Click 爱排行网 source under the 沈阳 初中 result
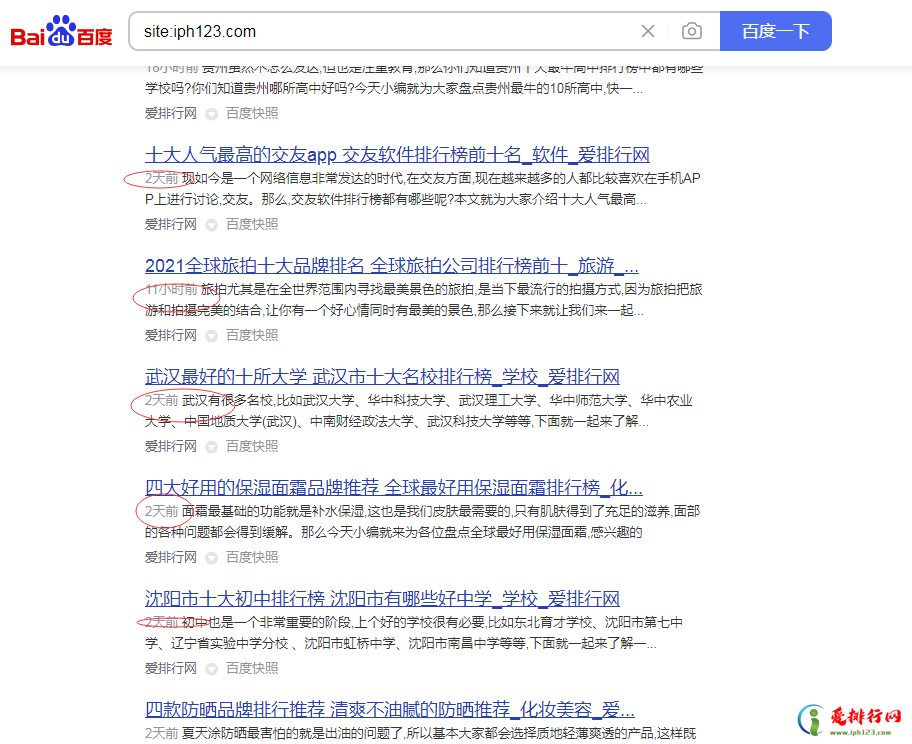Image resolution: width=912 pixels, height=744 pixels. (x=170, y=669)
